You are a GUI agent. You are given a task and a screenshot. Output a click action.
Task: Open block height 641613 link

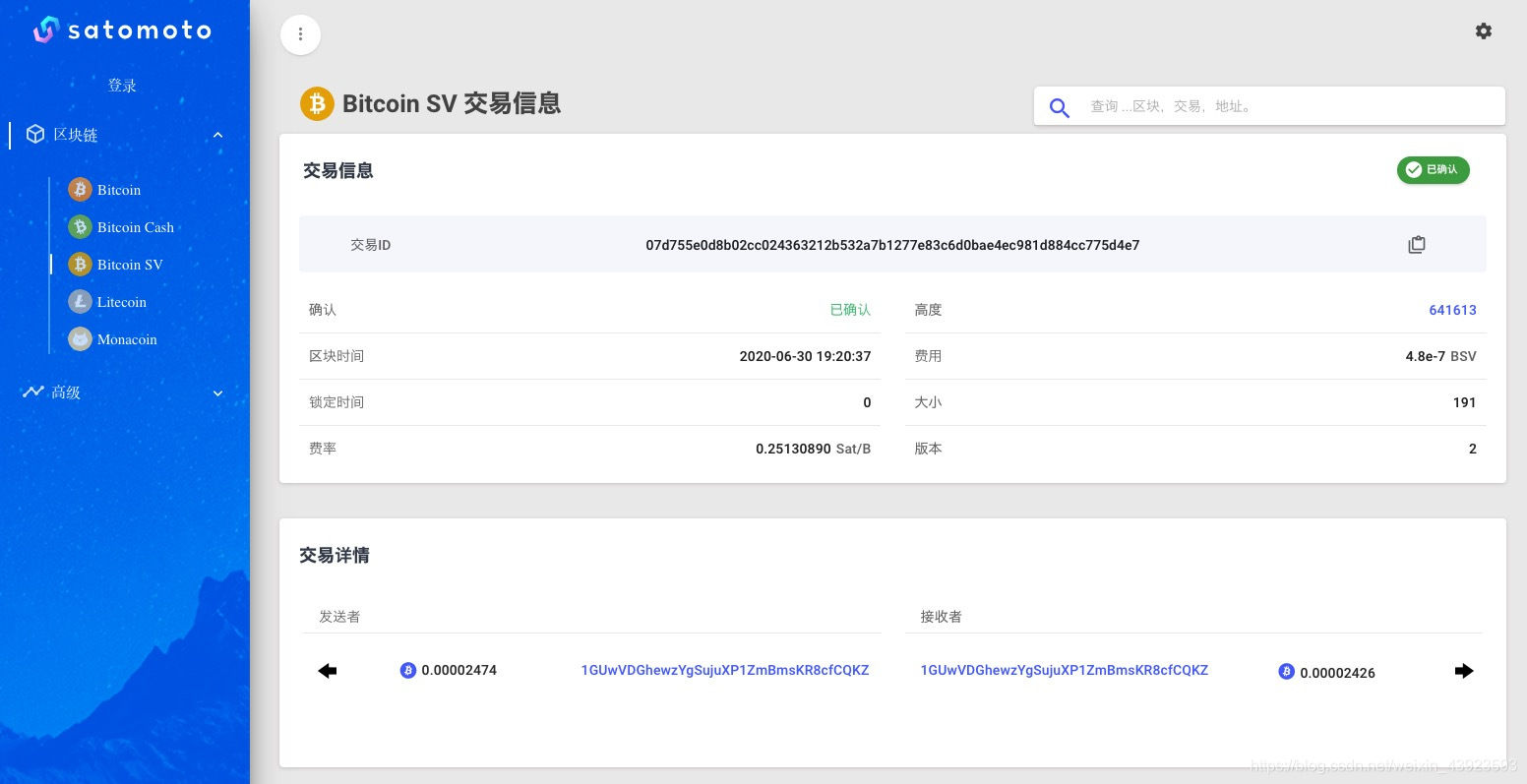1452,310
